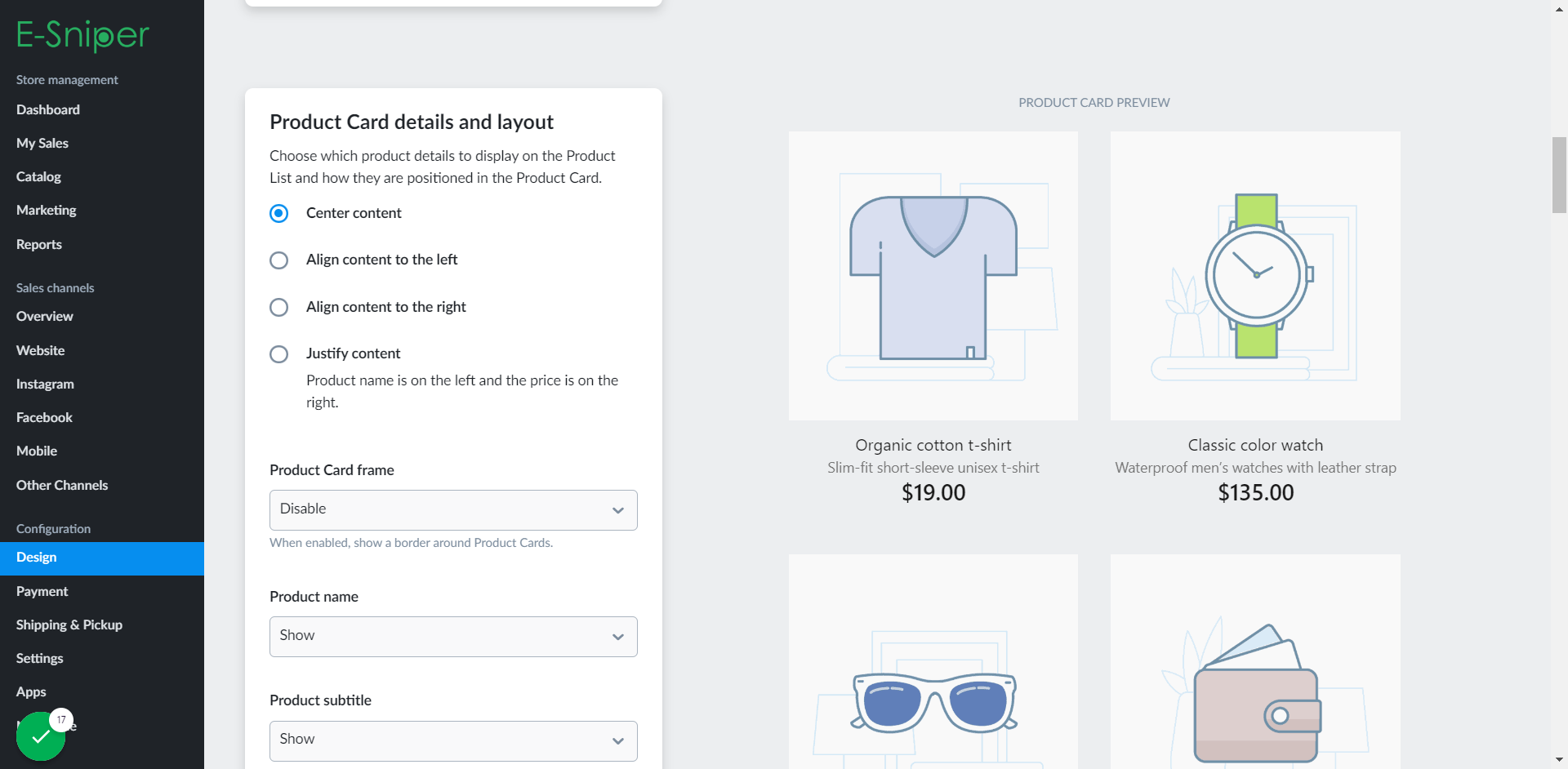Click the Slim-fit short-sleeve unisex t-shirt subtitle

click(x=933, y=468)
